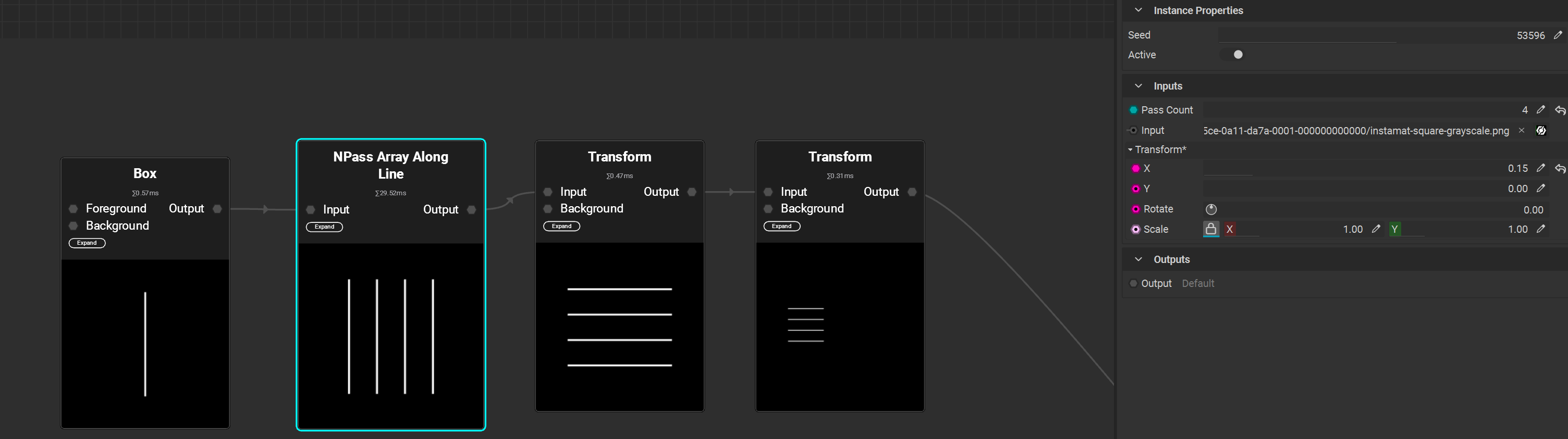The width and height of the screenshot is (1568, 439).
Task: Click Expand on NPass Array Along Line node
Action: pyautogui.click(x=324, y=227)
